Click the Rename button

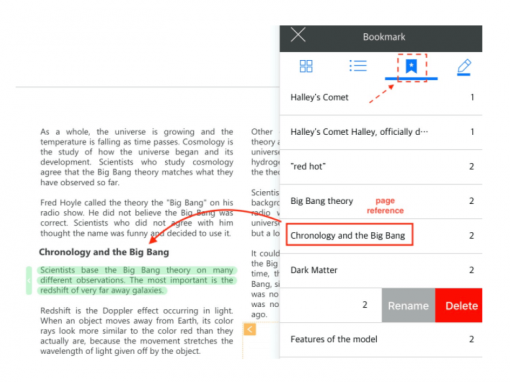(x=408, y=305)
